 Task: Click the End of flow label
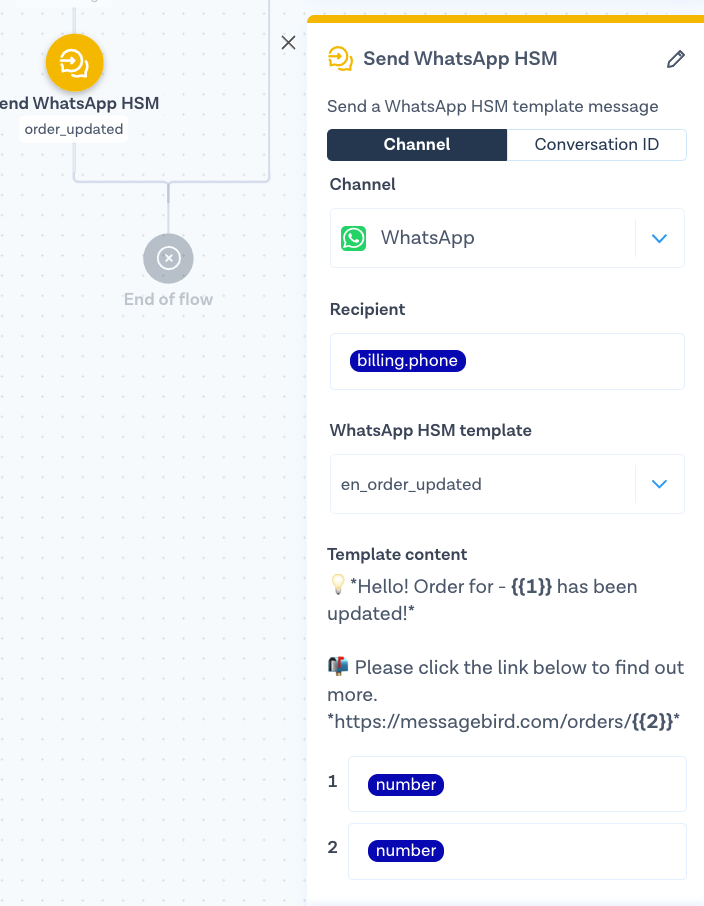[168, 298]
